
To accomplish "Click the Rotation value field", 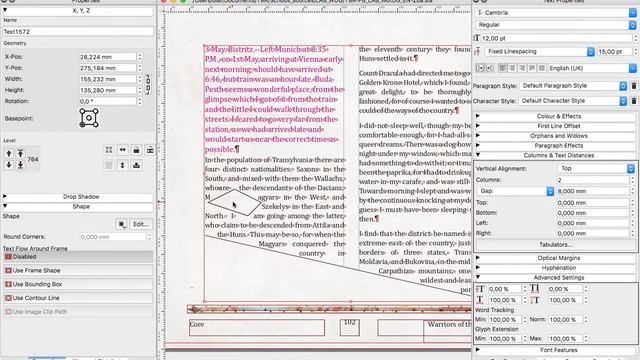I will click(x=107, y=101).
